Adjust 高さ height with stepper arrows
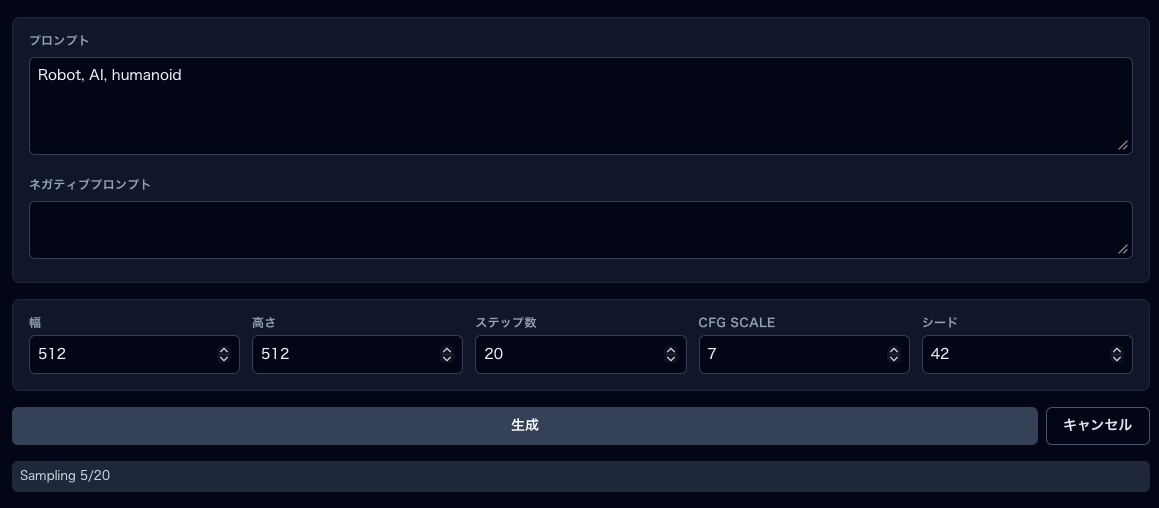 click(x=447, y=355)
